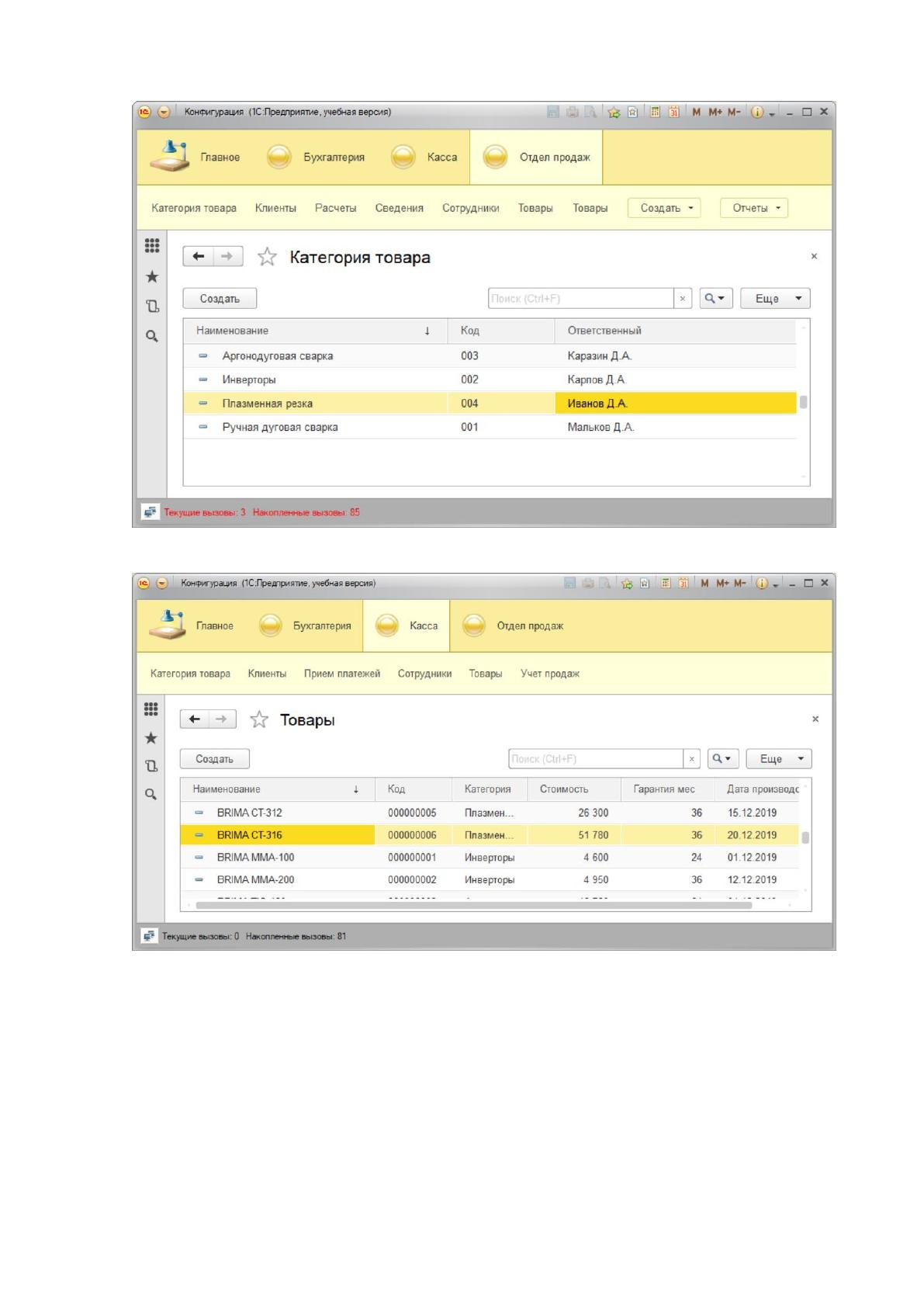Toggle the favorite star outline beside Товары title
This screenshot has width=924, height=1307.
pyautogui.click(x=258, y=719)
